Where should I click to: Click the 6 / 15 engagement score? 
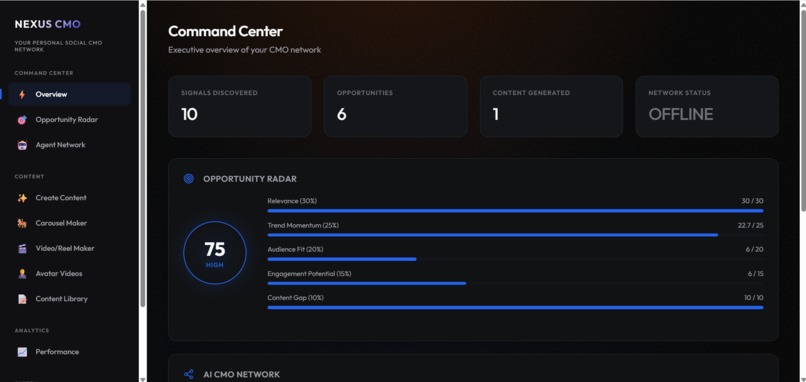(x=756, y=274)
